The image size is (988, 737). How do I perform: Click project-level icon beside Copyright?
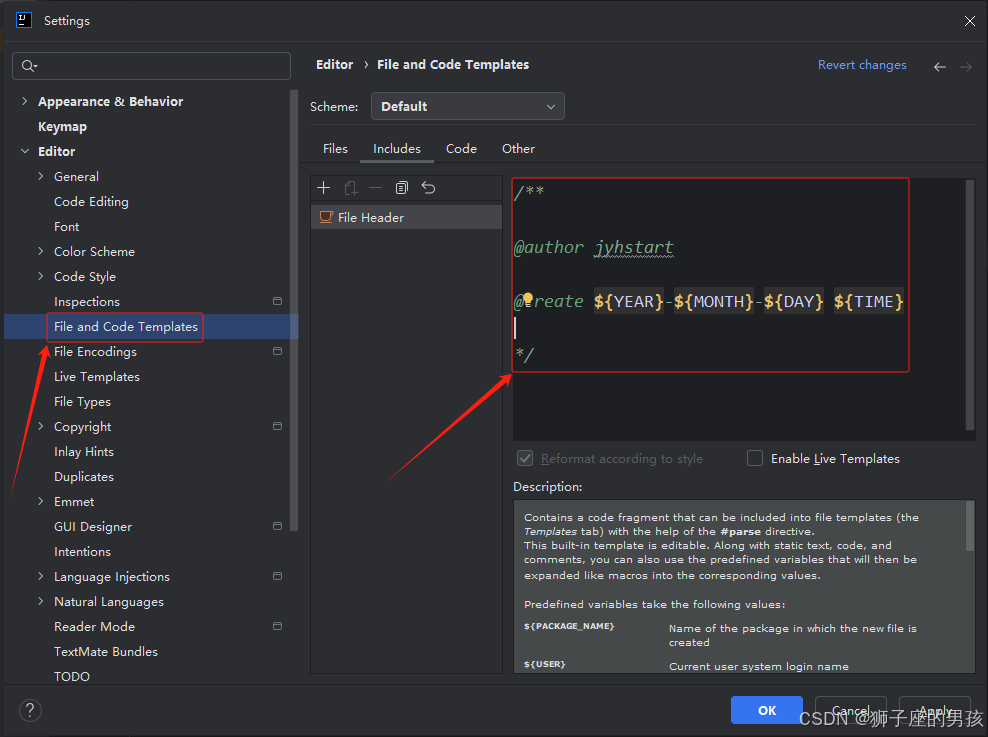(277, 426)
